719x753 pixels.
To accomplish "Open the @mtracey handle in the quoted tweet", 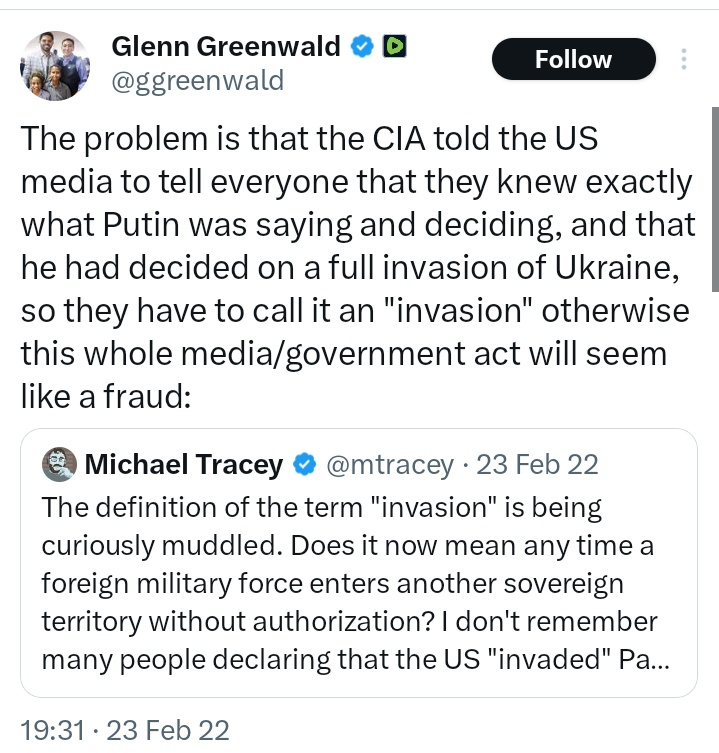I will tap(390, 465).
